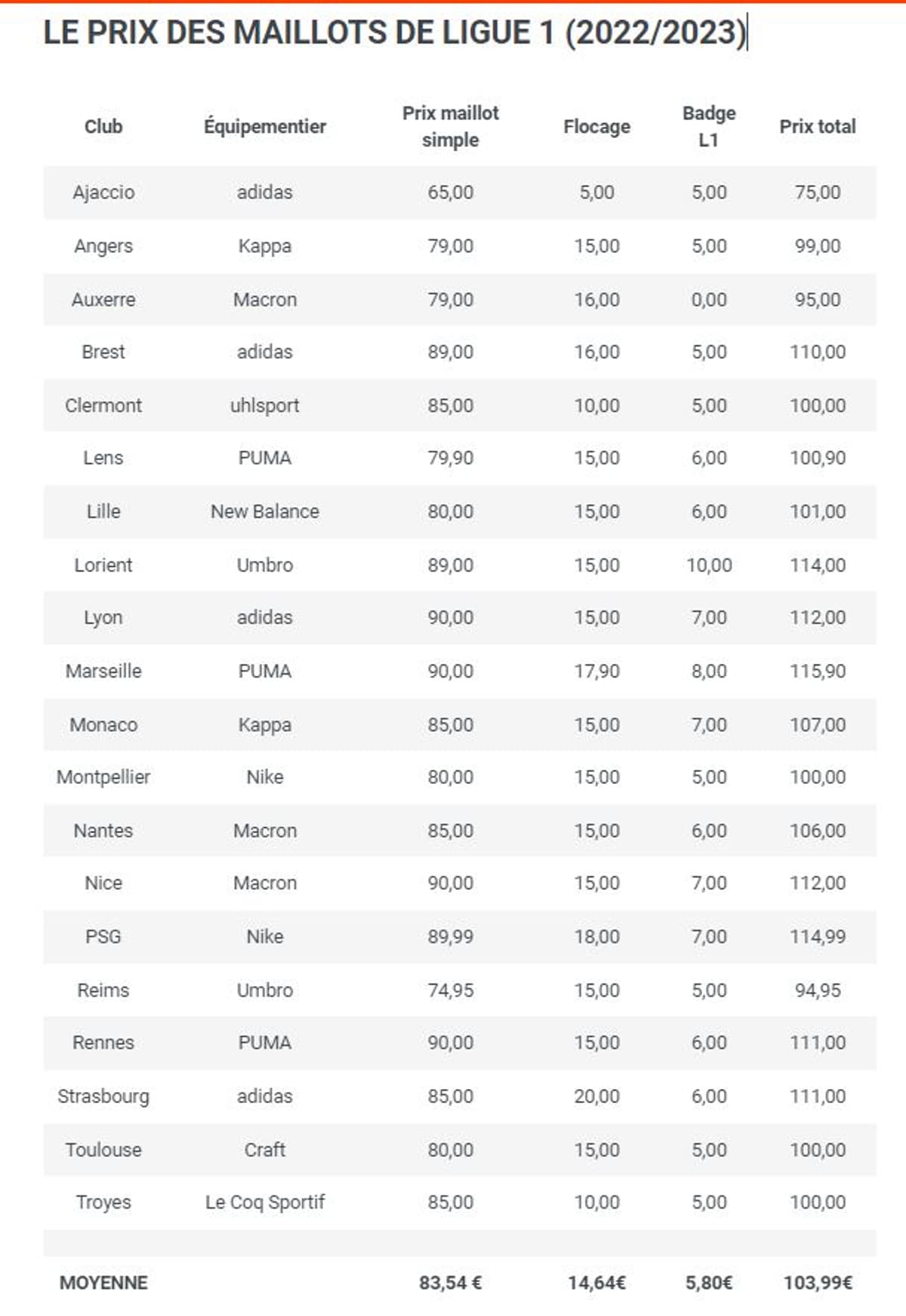The width and height of the screenshot is (906, 1316).
Task: Select the Prix total column header
Action: 818,127
